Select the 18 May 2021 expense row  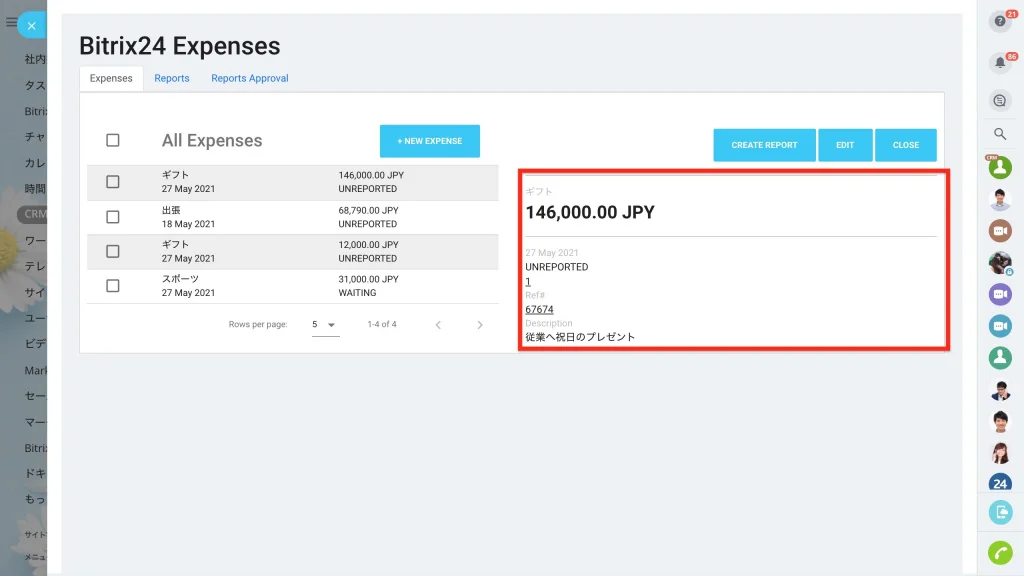pyautogui.click(x=293, y=217)
